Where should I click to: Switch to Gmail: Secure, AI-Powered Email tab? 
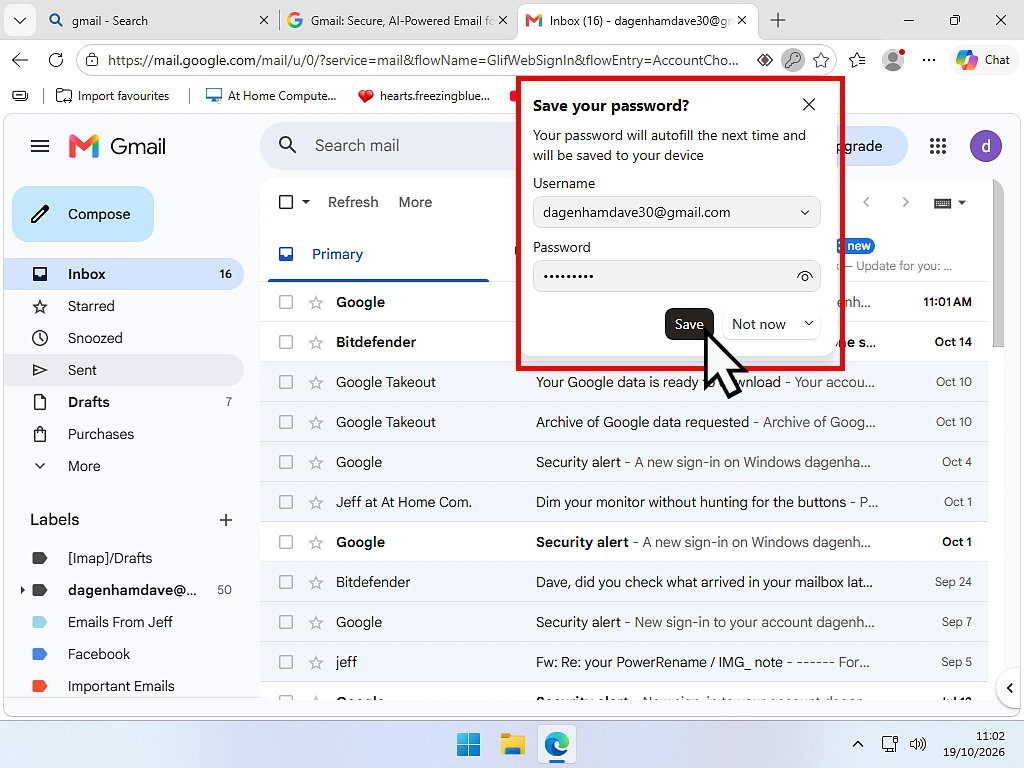tap(398, 20)
